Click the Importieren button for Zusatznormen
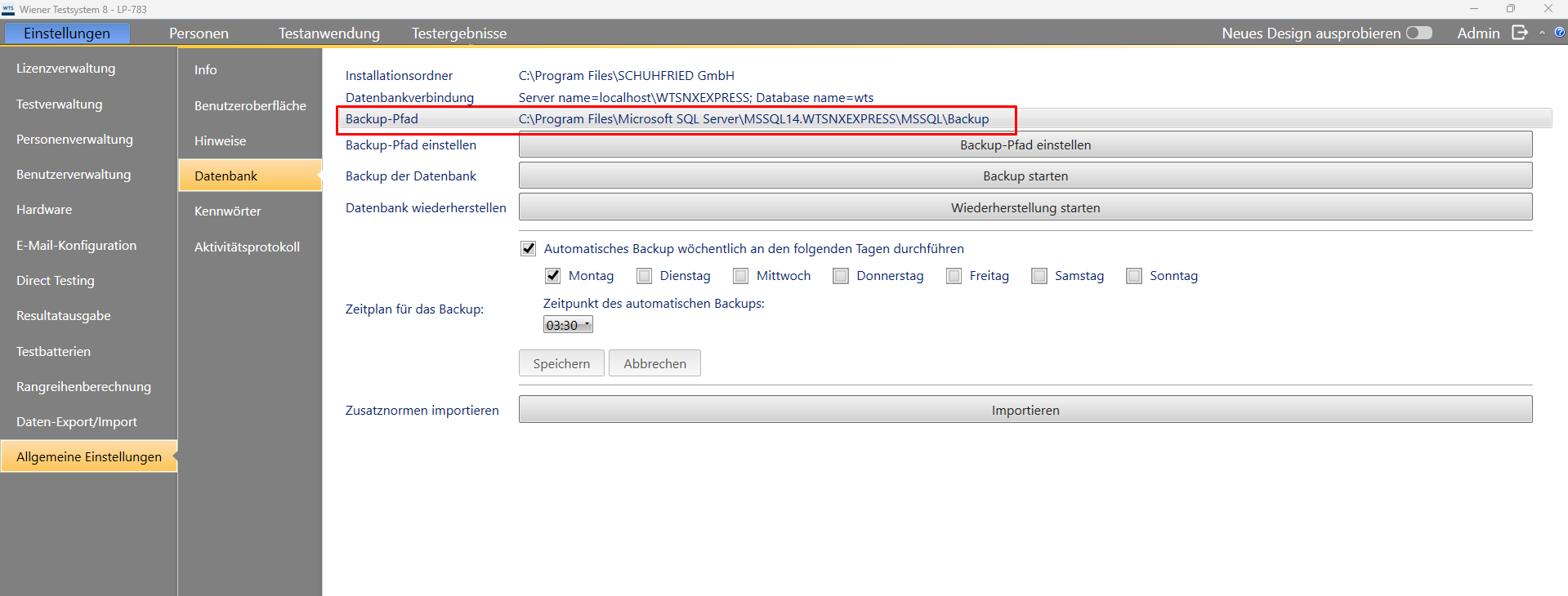 pos(1025,410)
